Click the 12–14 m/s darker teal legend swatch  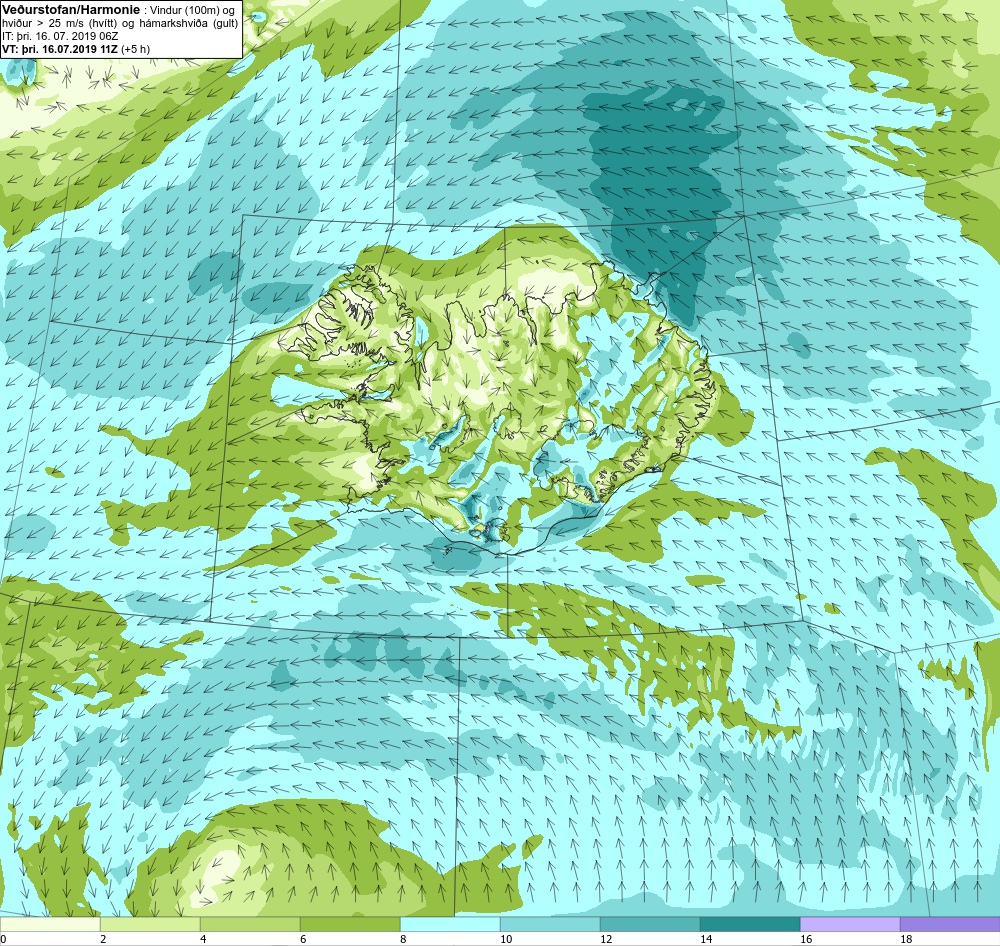(x=650, y=925)
